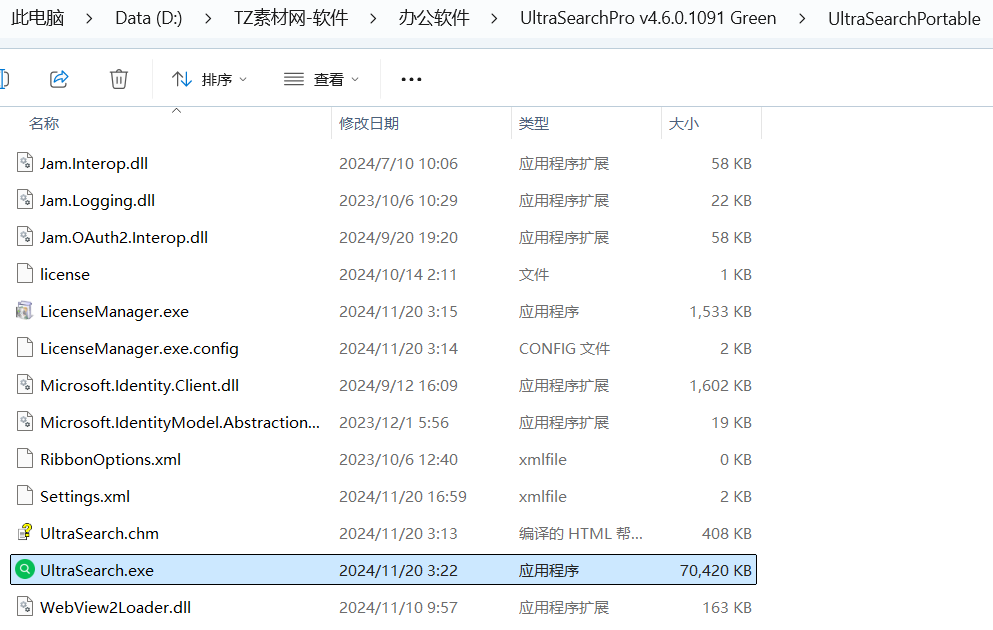Click the Settings.xml file icon
The width and height of the screenshot is (993, 630).
(x=25, y=496)
